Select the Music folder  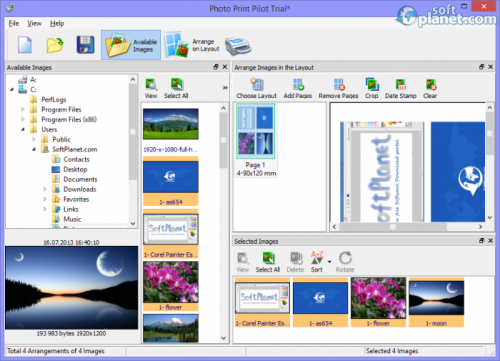72,219
